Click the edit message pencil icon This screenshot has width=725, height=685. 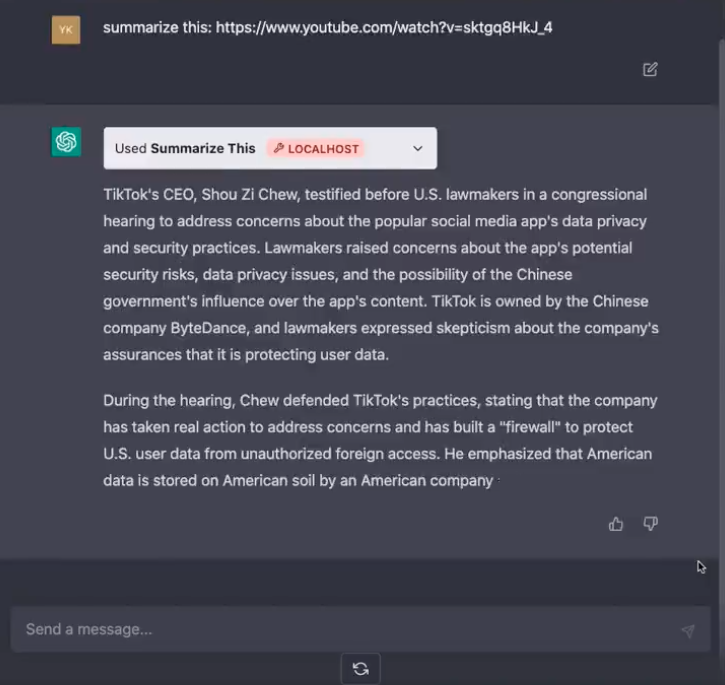[x=650, y=69]
